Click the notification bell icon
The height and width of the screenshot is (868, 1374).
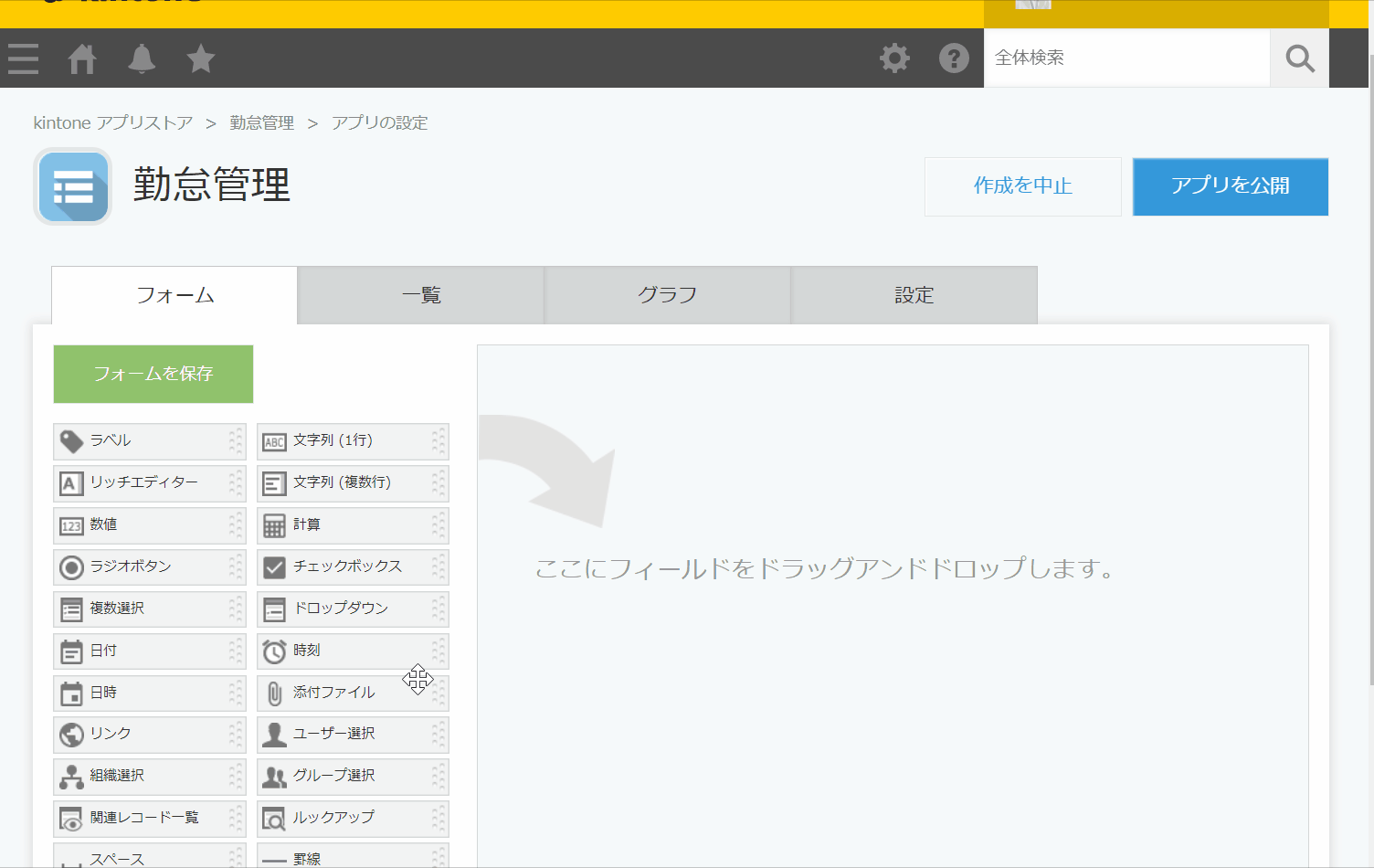coord(141,58)
